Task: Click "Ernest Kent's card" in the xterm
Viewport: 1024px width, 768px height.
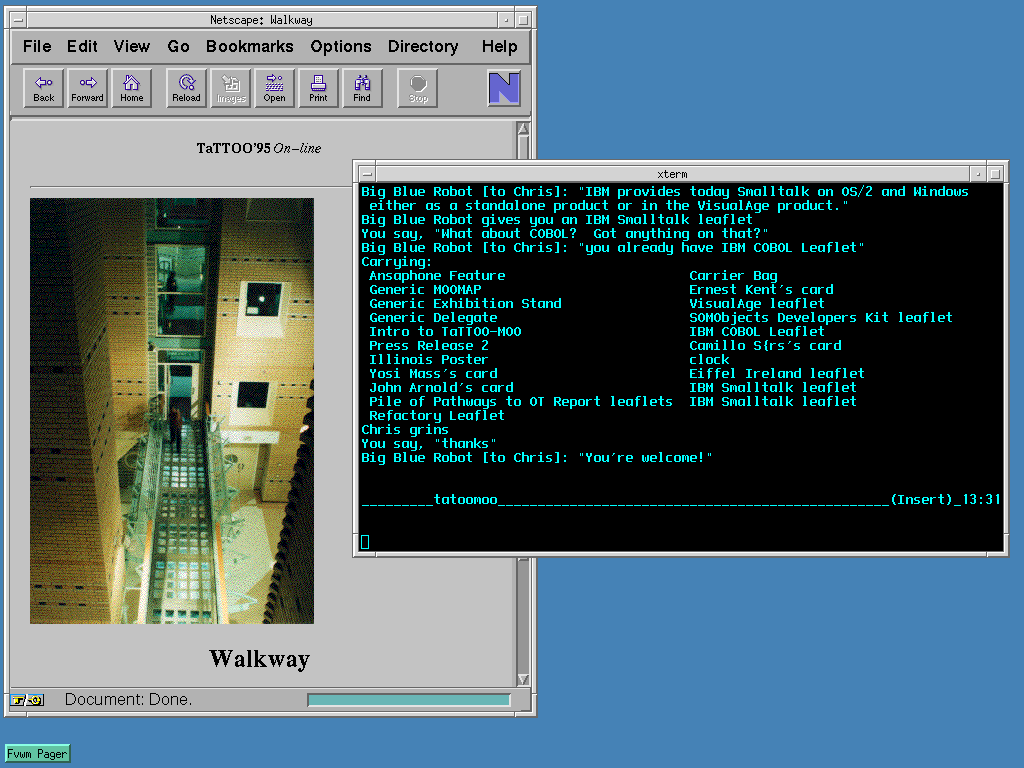Action: click(x=761, y=289)
